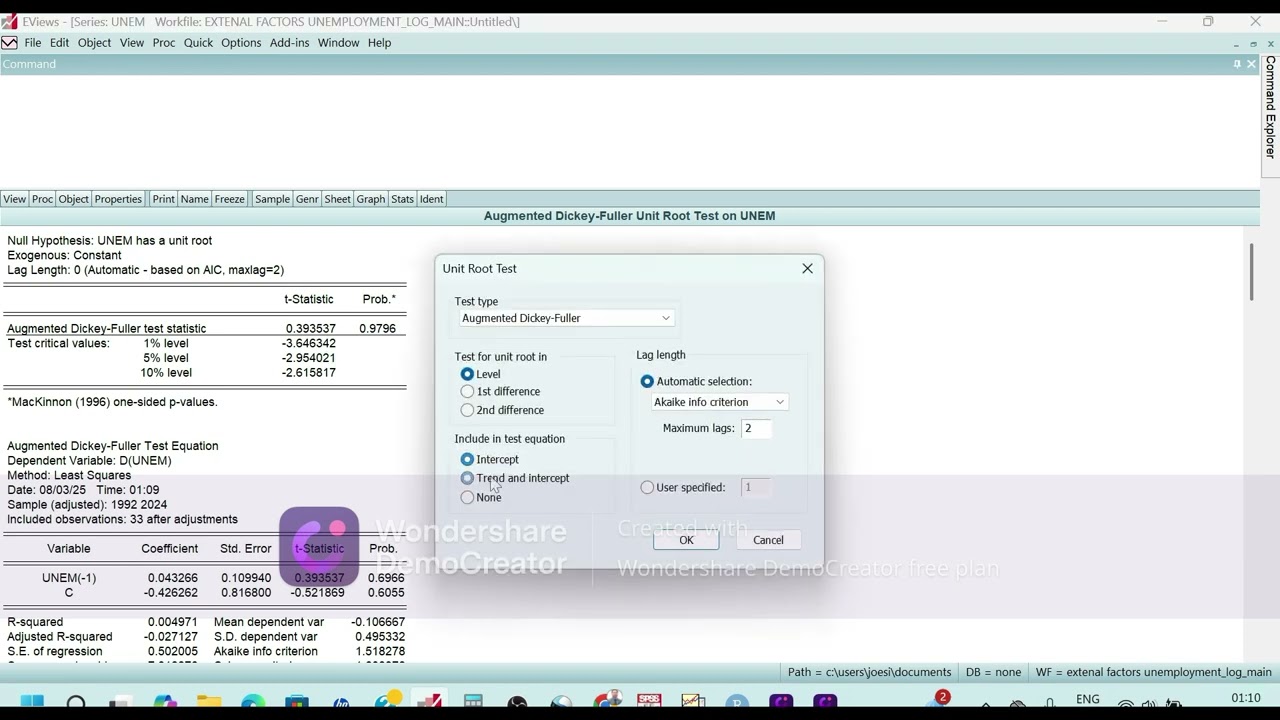Screen dimensions: 1280x720
Task: Pin the Command window
Action: (1237, 64)
